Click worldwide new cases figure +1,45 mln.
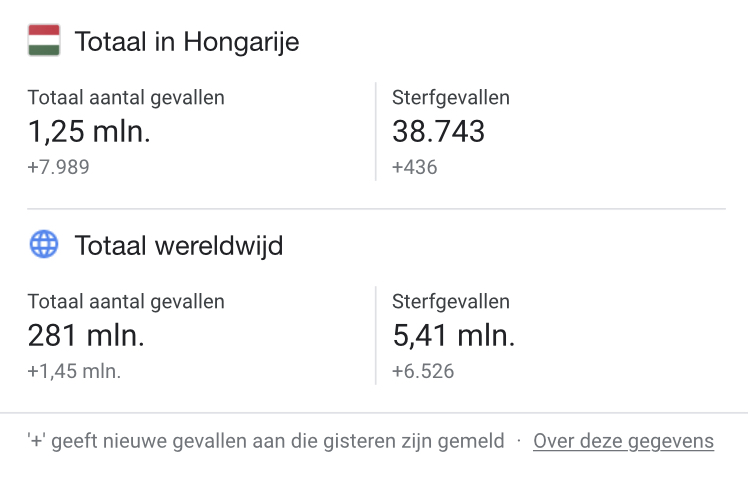 click(74, 371)
